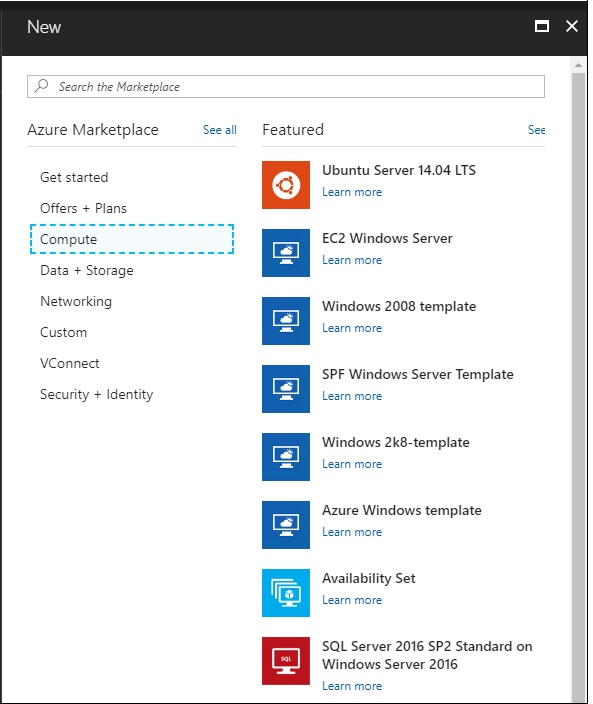Click the Ubuntu Server 14.04 LTS icon
The width and height of the screenshot is (593, 704).
[x=286, y=185]
